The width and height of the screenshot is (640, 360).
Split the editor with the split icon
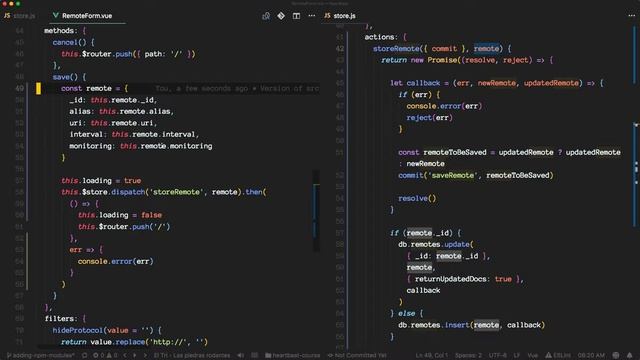296,16
